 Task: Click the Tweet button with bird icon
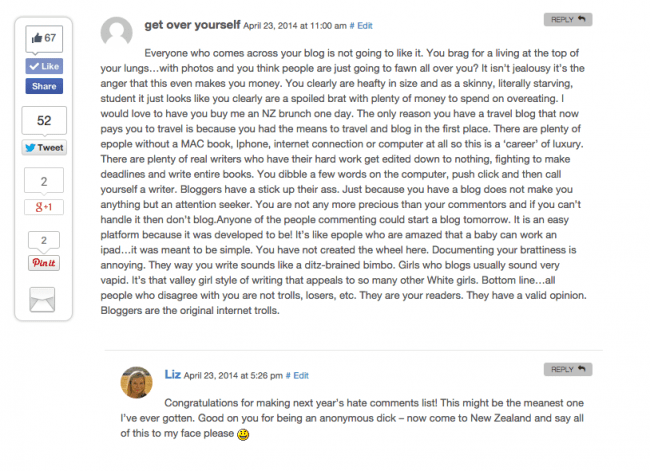pyautogui.click(x=44, y=147)
